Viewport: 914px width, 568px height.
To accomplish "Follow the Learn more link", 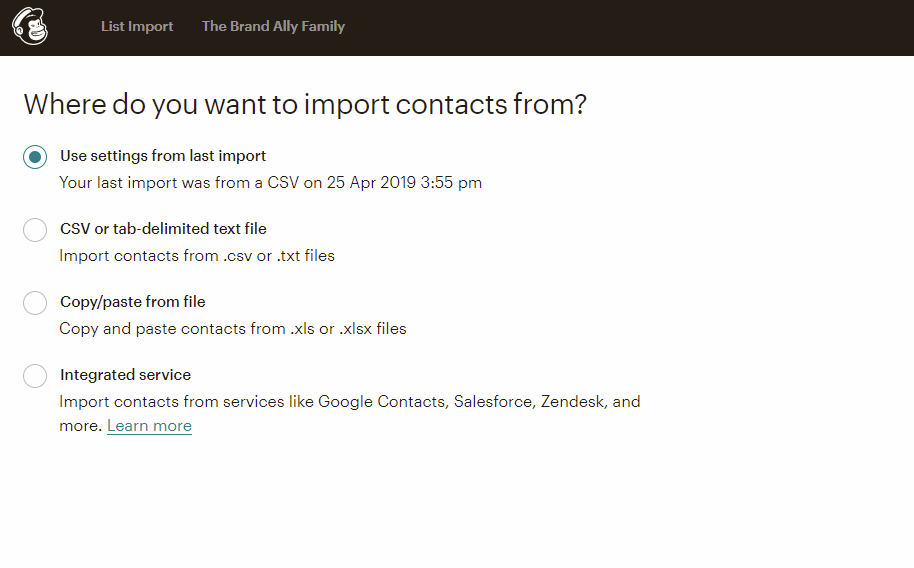I will click(149, 426).
